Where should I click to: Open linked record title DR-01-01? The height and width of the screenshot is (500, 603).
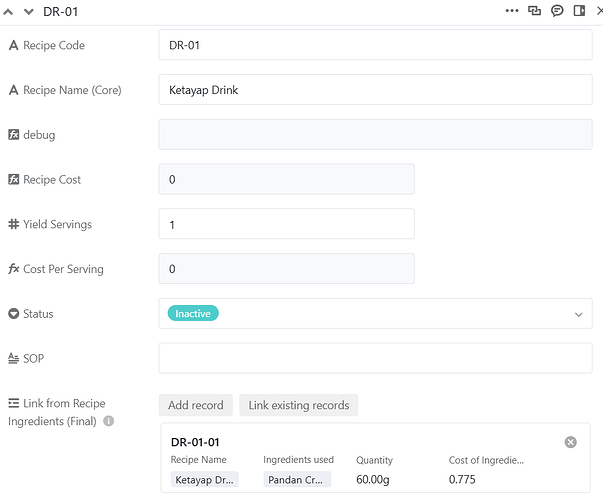point(195,442)
